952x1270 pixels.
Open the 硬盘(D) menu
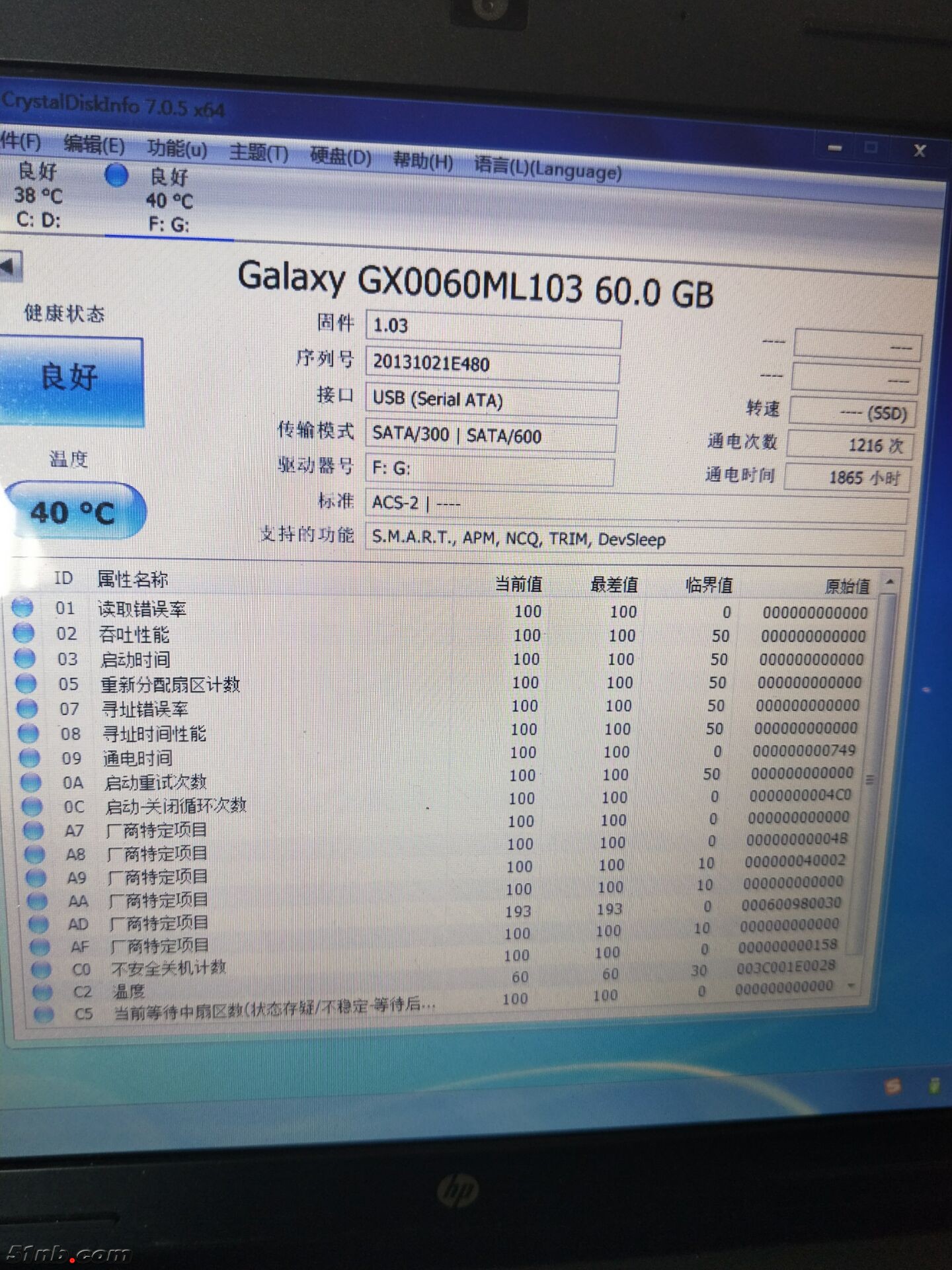pyautogui.click(x=341, y=157)
